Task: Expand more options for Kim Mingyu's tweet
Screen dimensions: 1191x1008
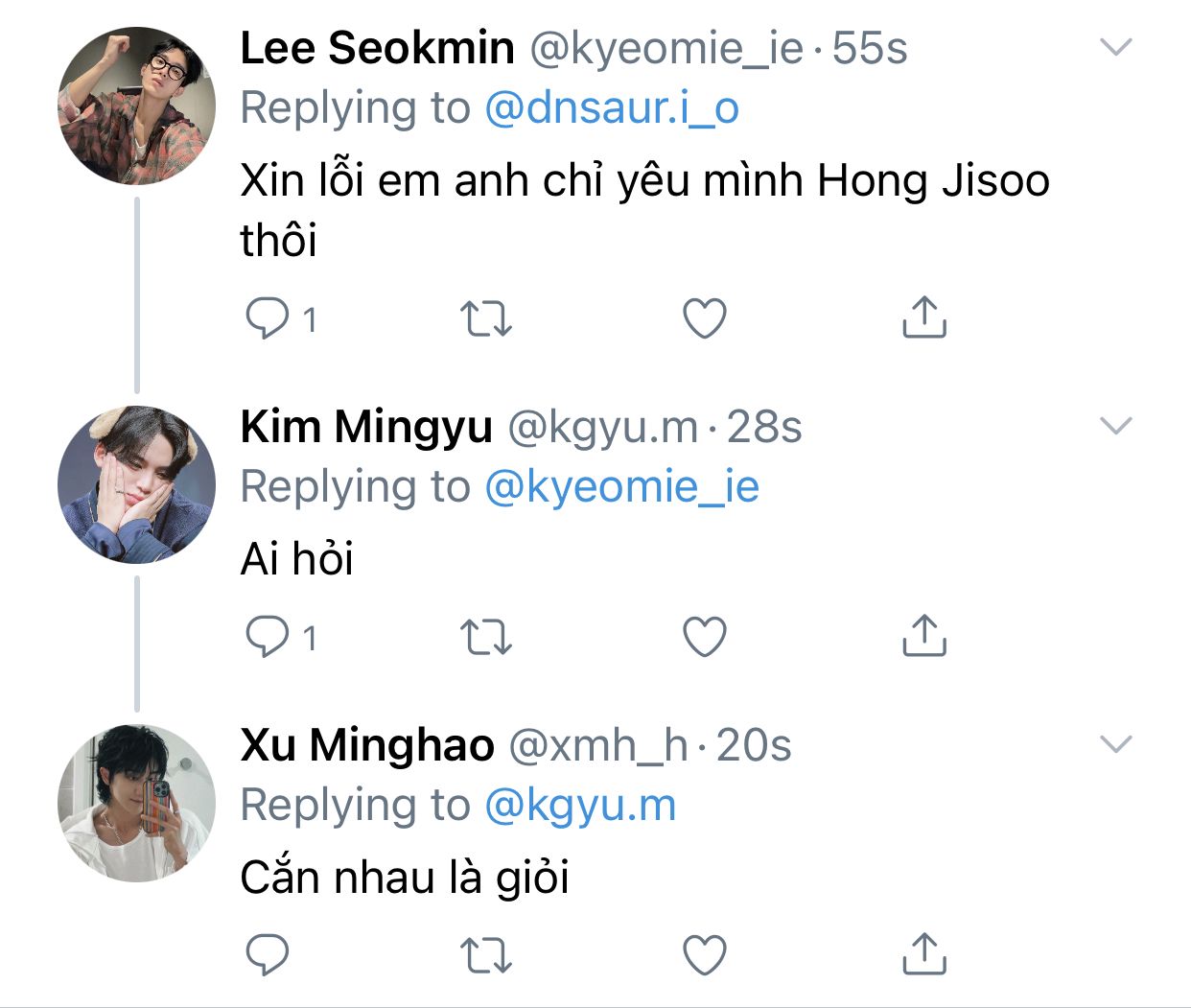Action: pos(1116,426)
